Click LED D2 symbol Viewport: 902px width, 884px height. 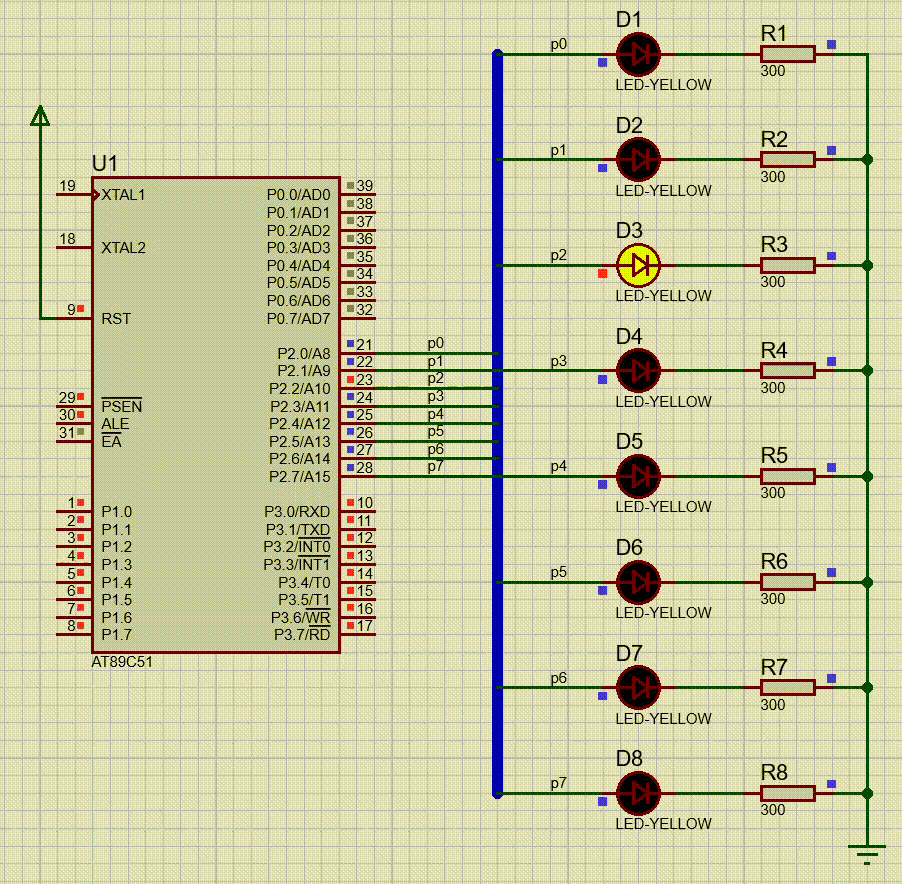pos(638,160)
